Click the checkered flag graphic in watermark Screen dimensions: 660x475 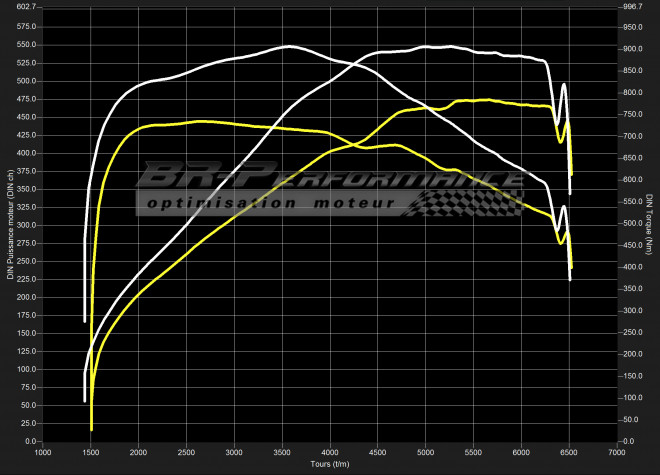470,200
